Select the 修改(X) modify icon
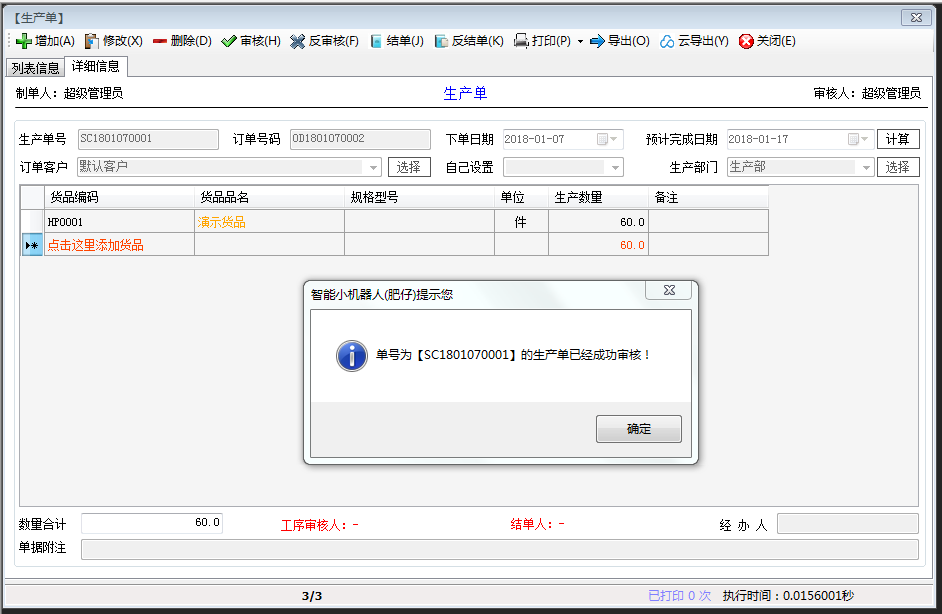This screenshot has width=942, height=614. (x=91, y=42)
